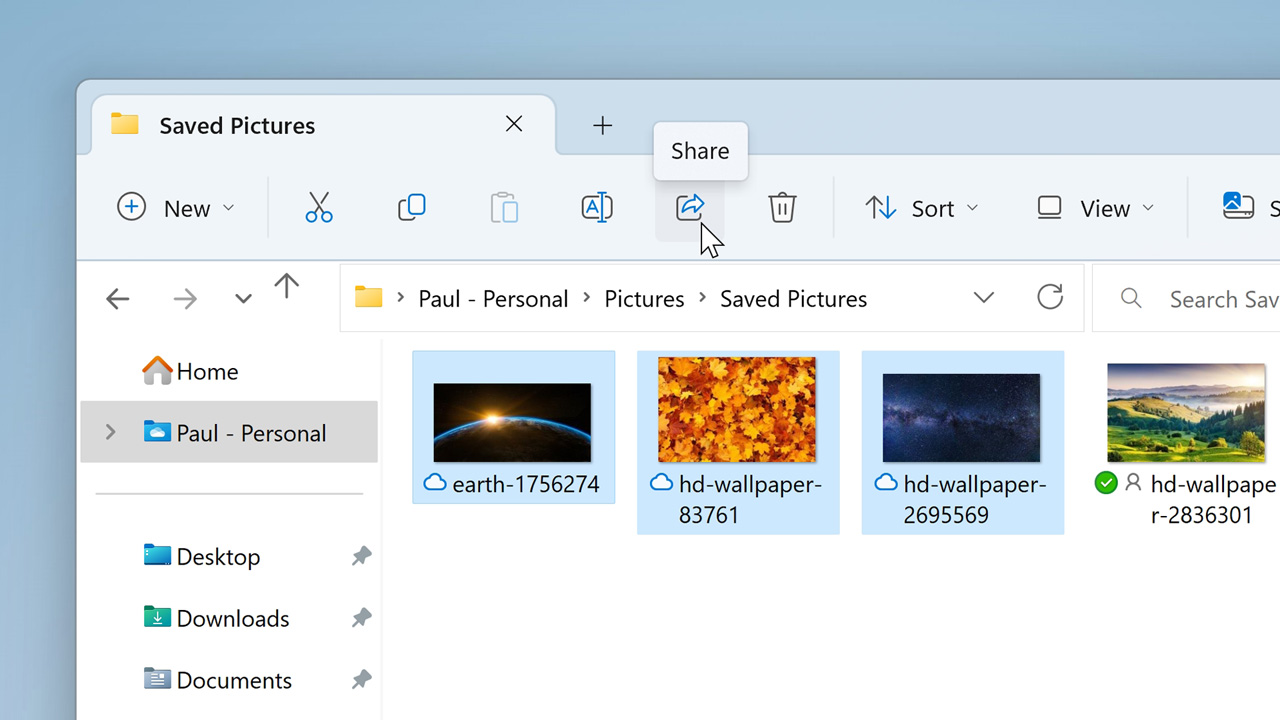Image resolution: width=1280 pixels, height=720 pixels.
Task: Open the View dropdown menu
Action: [1095, 208]
